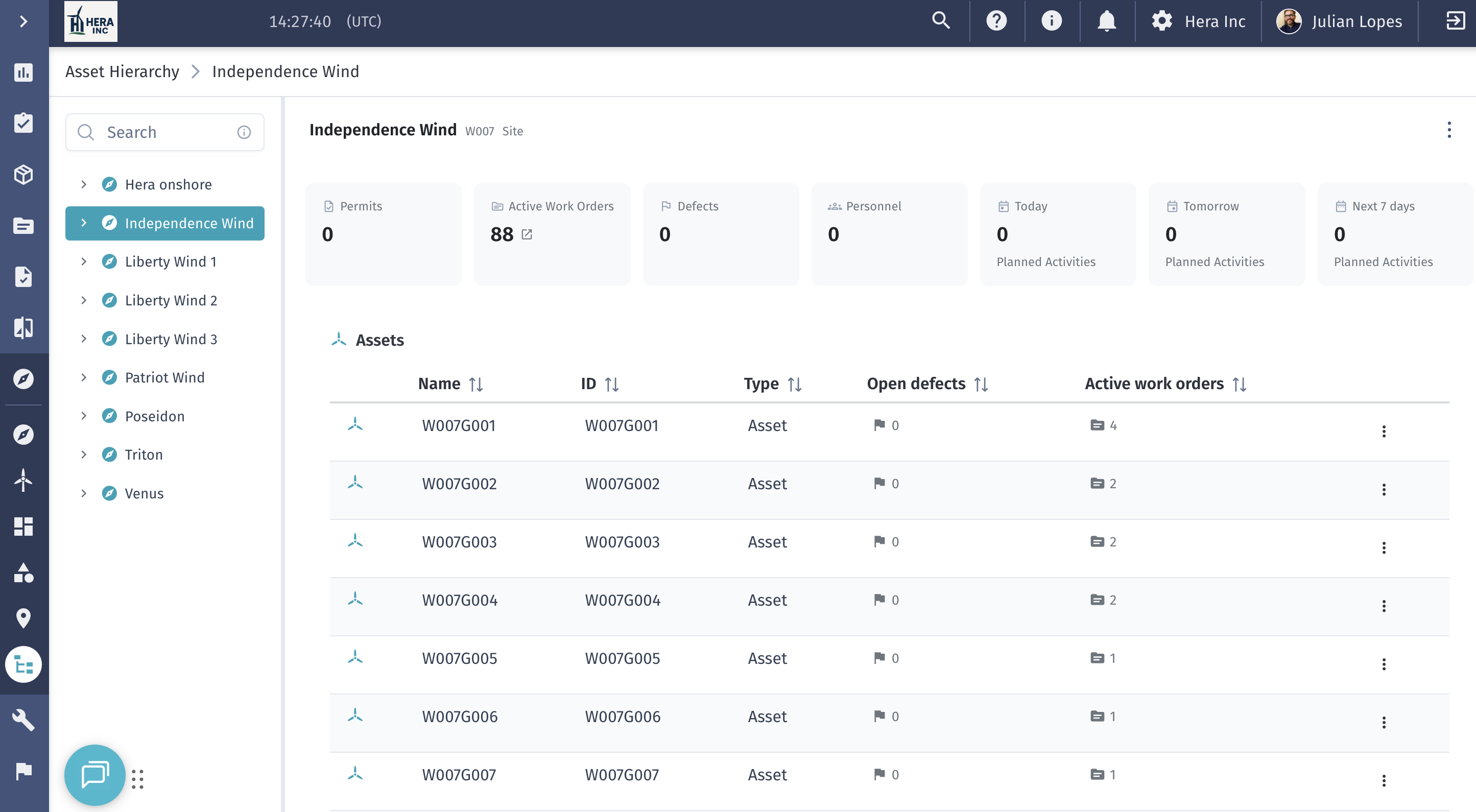This screenshot has width=1476, height=812.
Task: Open row menu for W007G002
Action: click(1384, 489)
